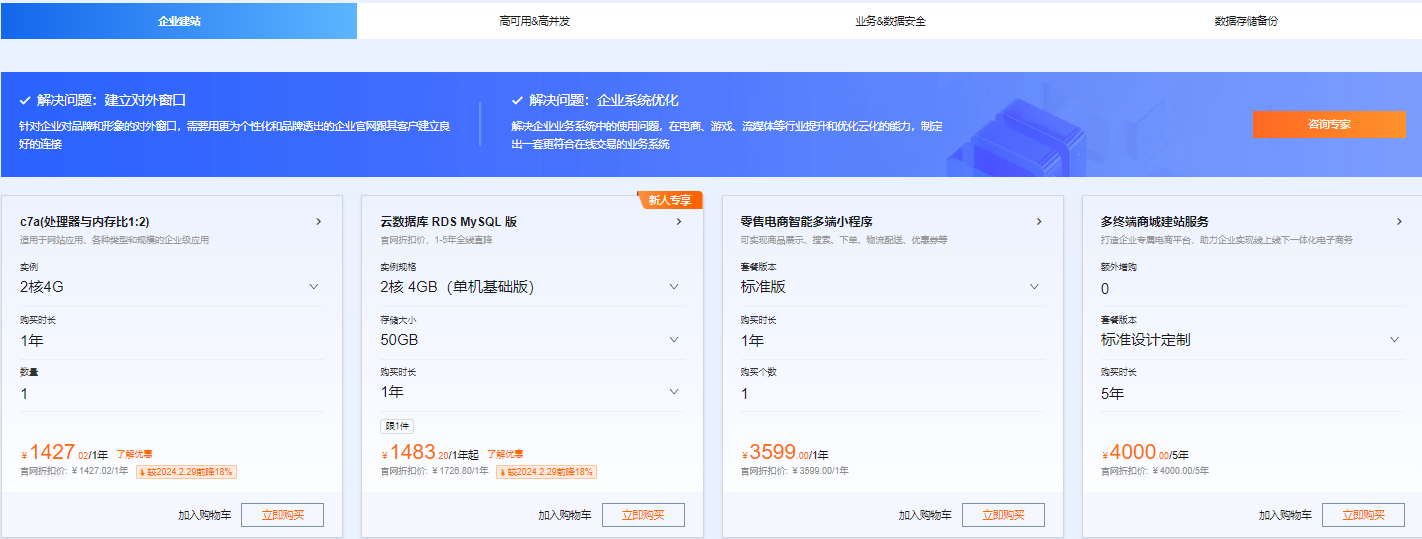The image size is (1422, 539).
Task: Click the 多终端商城建站服务 title
Action: (x=1155, y=222)
